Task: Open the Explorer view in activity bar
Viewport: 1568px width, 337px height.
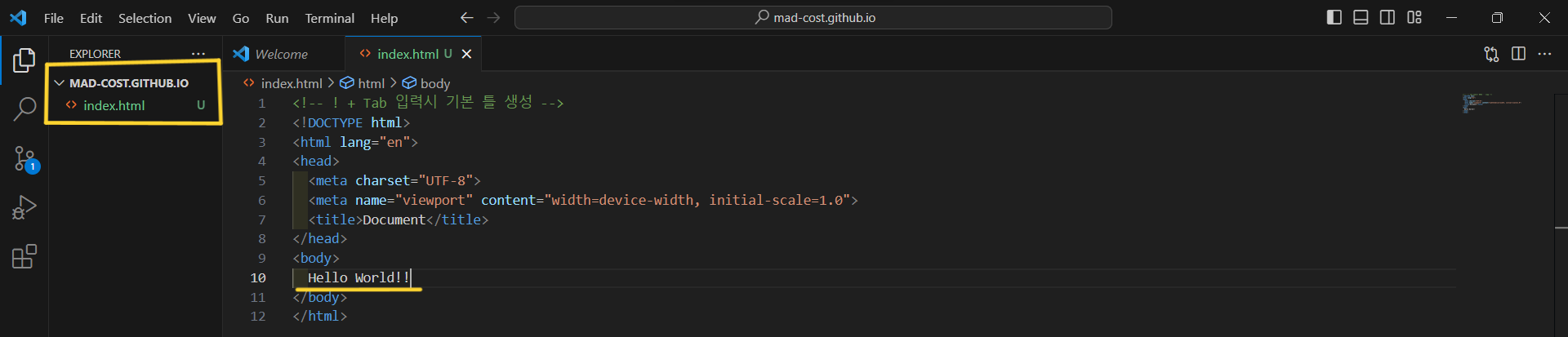Action: coord(24,60)
